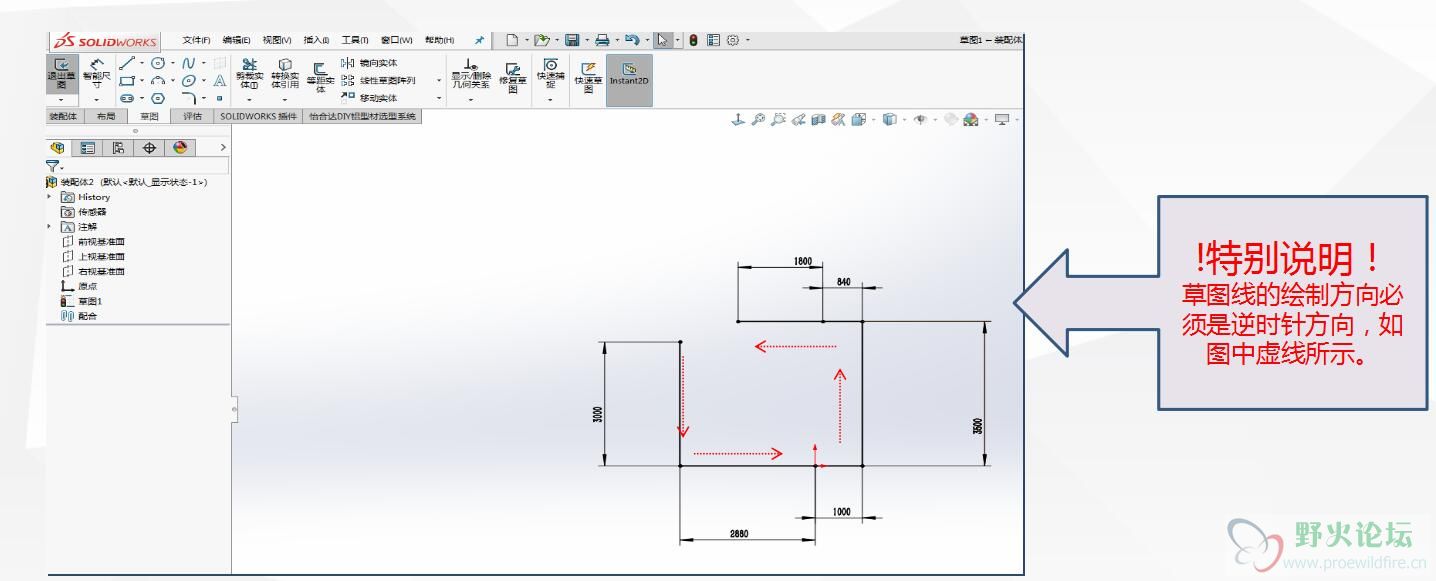Click the Linear Sketch Pattern (线性草图阵列) tool

pyautogui.click(x=378, y=80)
